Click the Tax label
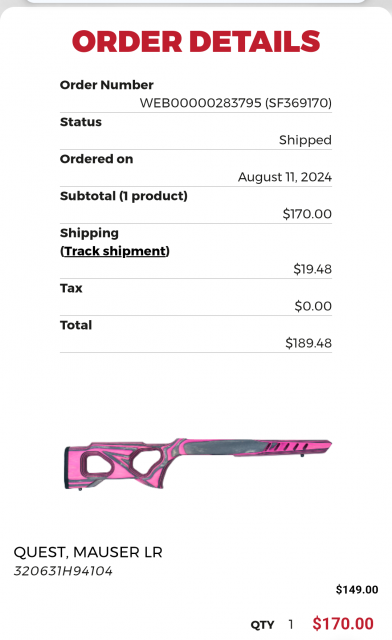Viewport: 392px width, 640px height. pyautogui.click(x=71, y=288)
